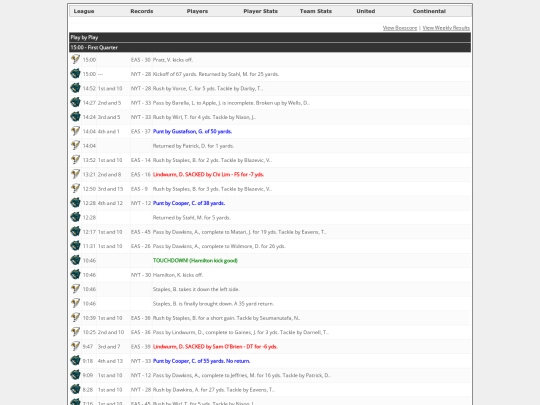This screenshot has height=405, width=540.
Task: Click the '2nd and 8' down cell
Action: point(110,175)
